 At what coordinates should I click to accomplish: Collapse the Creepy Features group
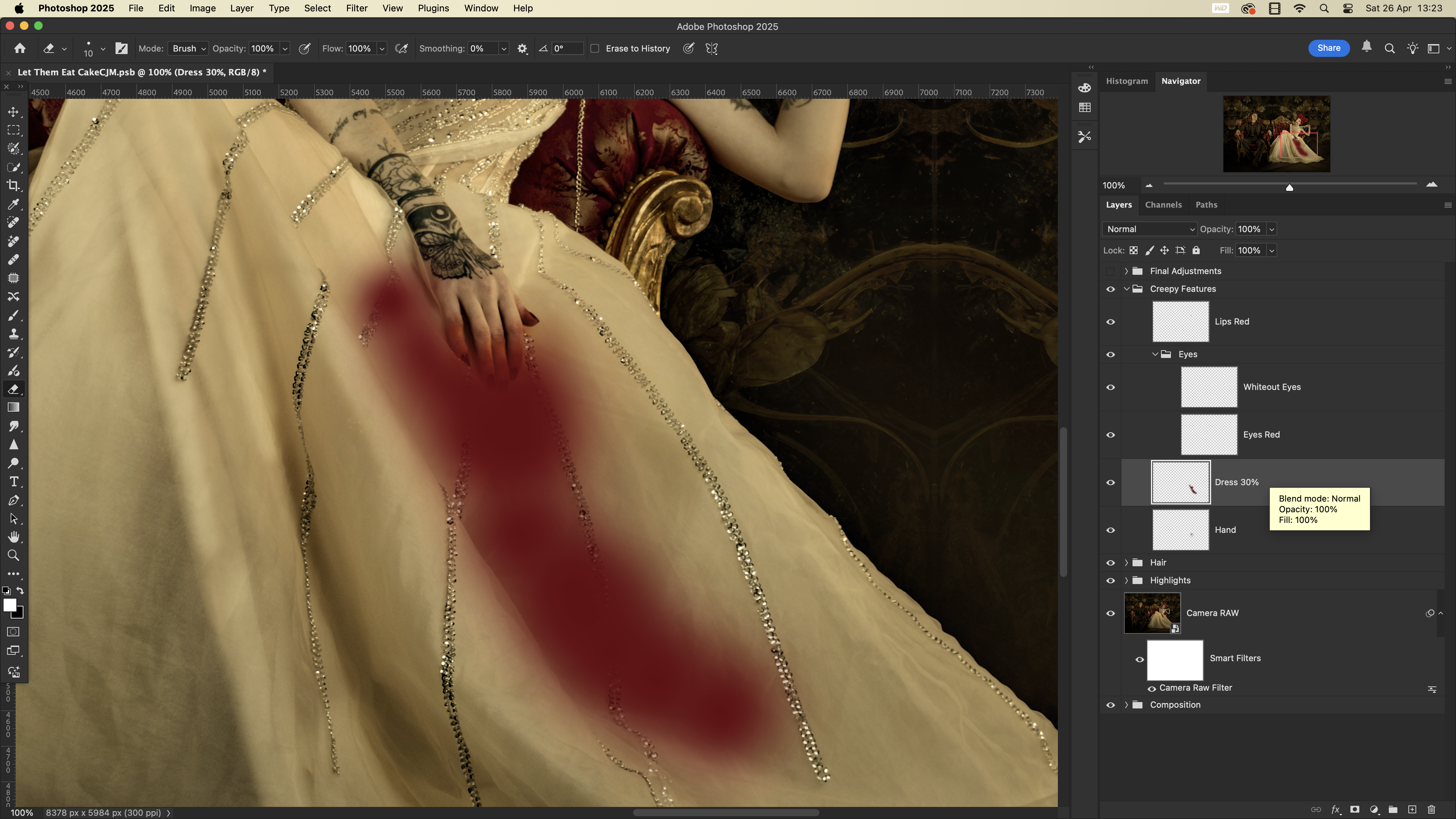click(x=1126, y=289)
